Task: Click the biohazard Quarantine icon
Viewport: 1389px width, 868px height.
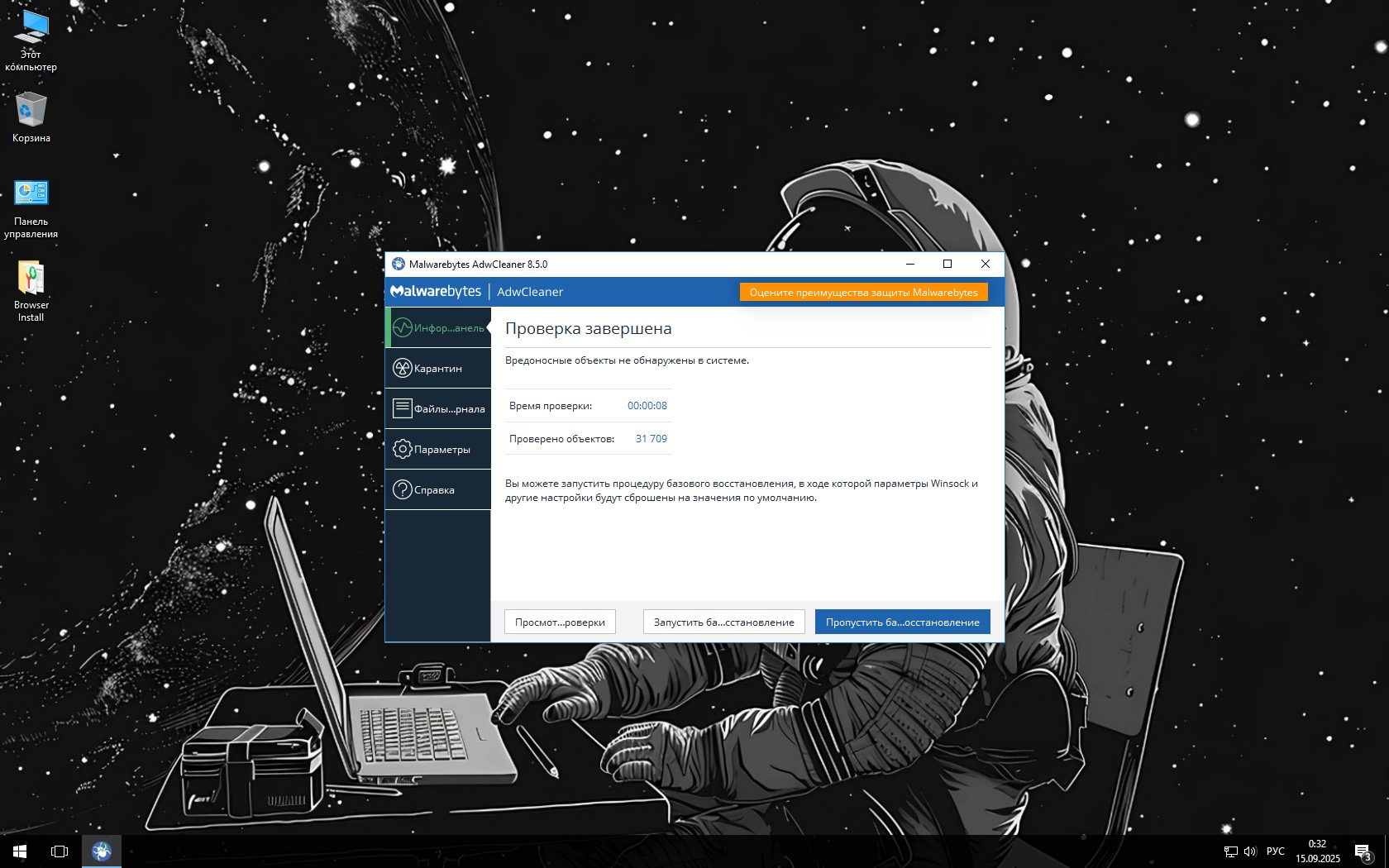Action: (x=403, y=368)
